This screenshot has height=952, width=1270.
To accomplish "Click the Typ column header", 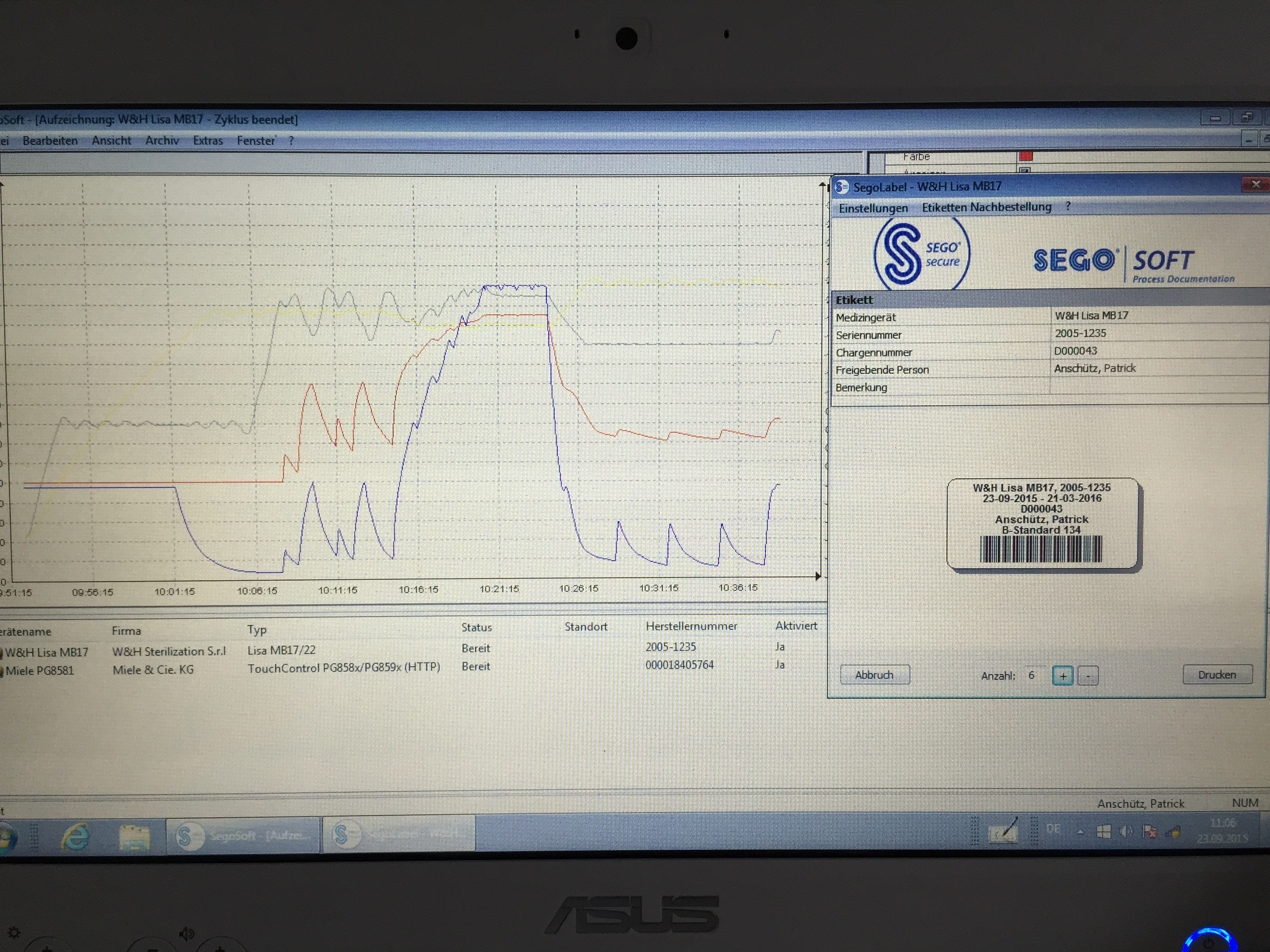I will point(257,630).
